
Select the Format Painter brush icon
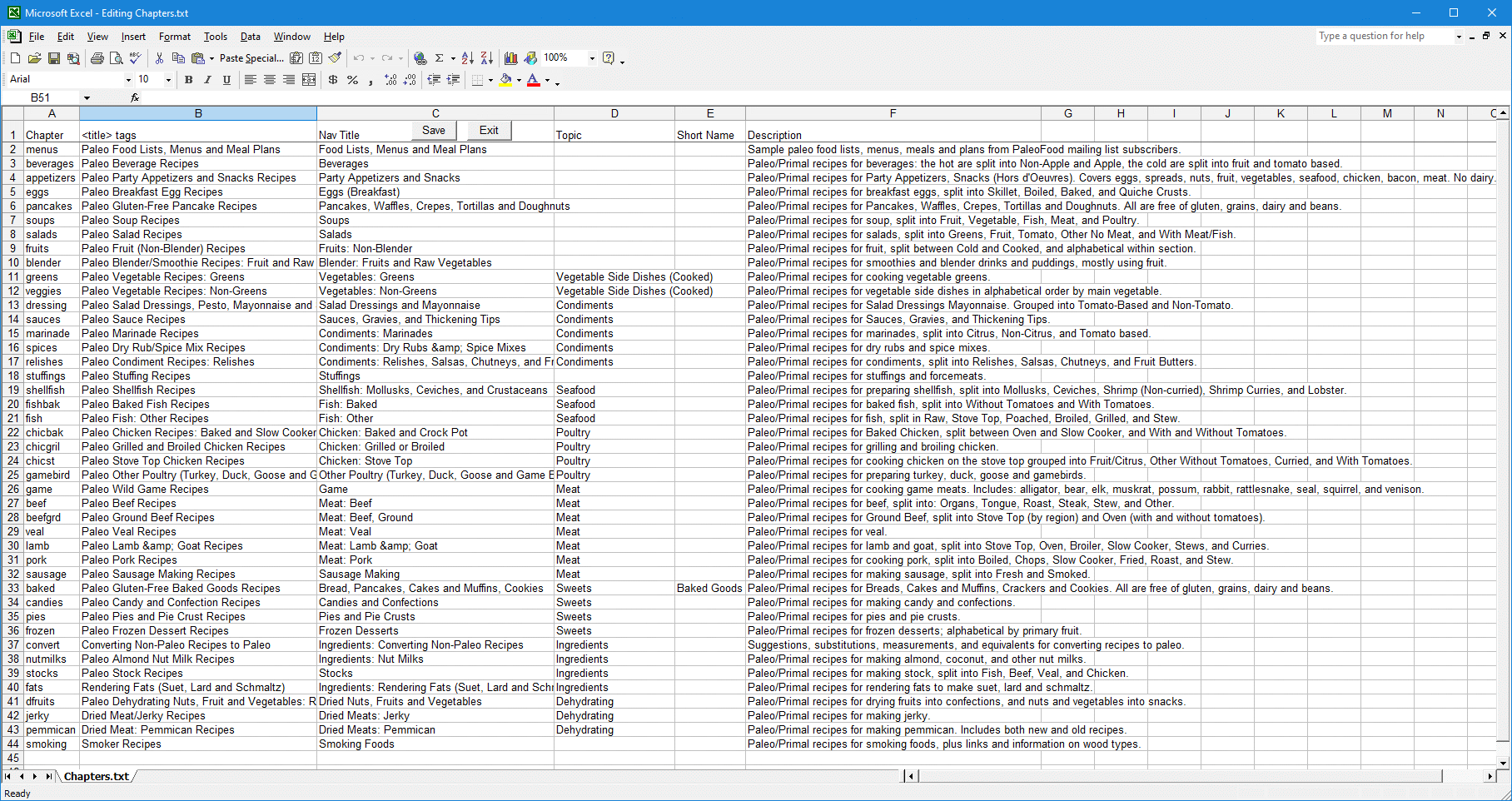(335, 58)
